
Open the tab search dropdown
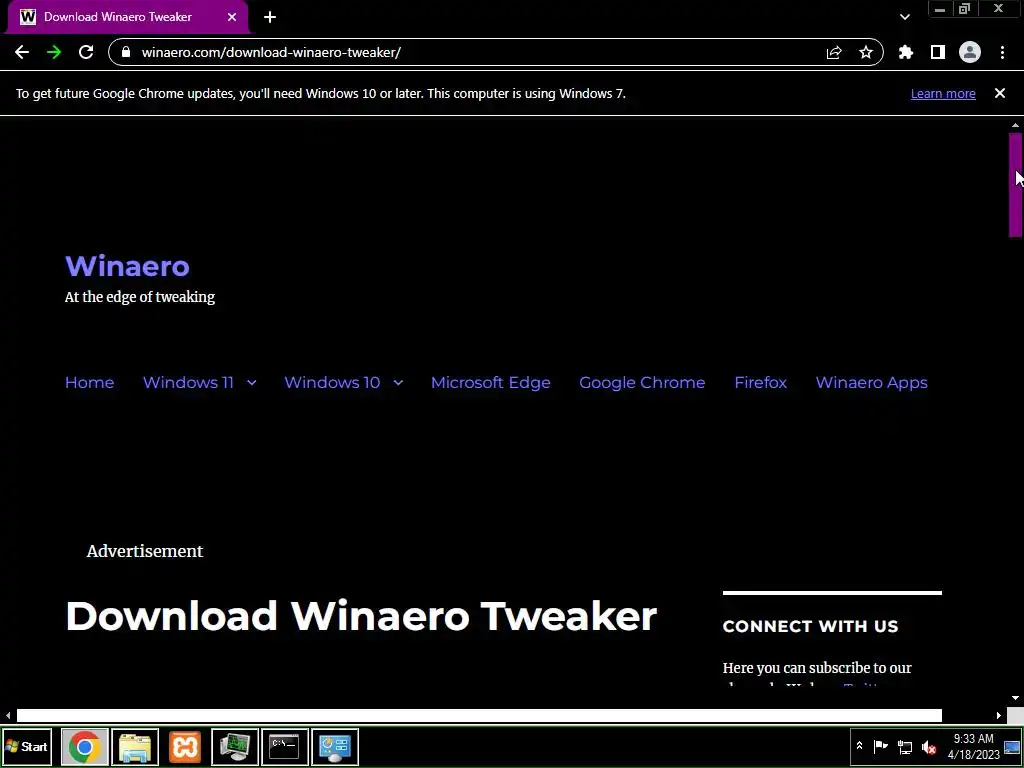click(x=904, y=17)
